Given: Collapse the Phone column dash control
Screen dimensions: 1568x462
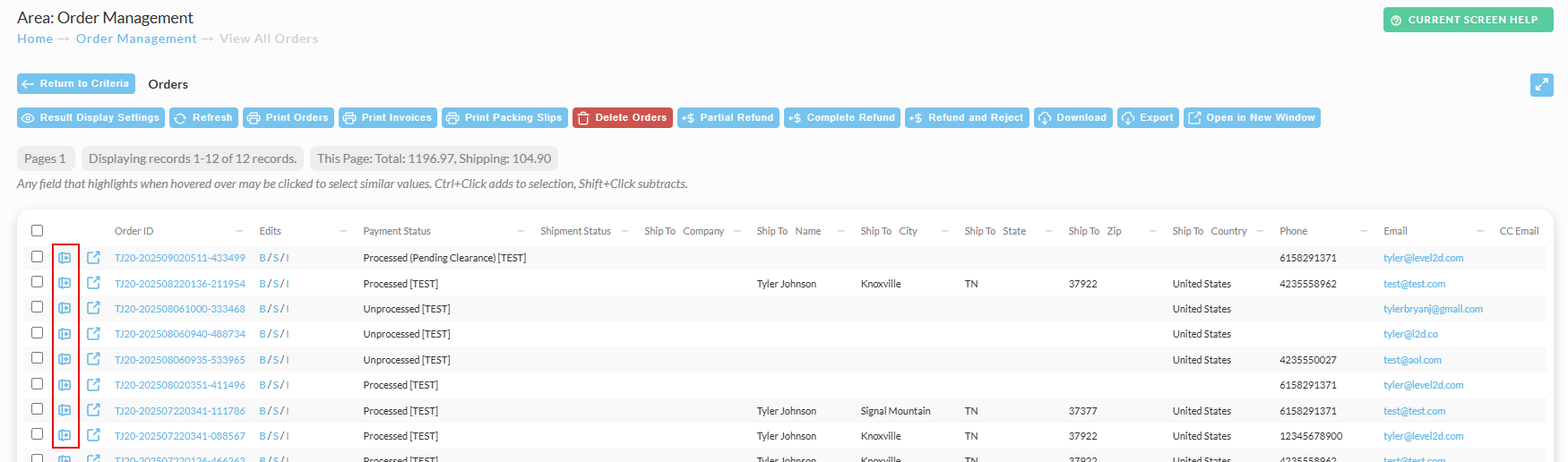Looking at the screenshot, I should [1364, 231].
